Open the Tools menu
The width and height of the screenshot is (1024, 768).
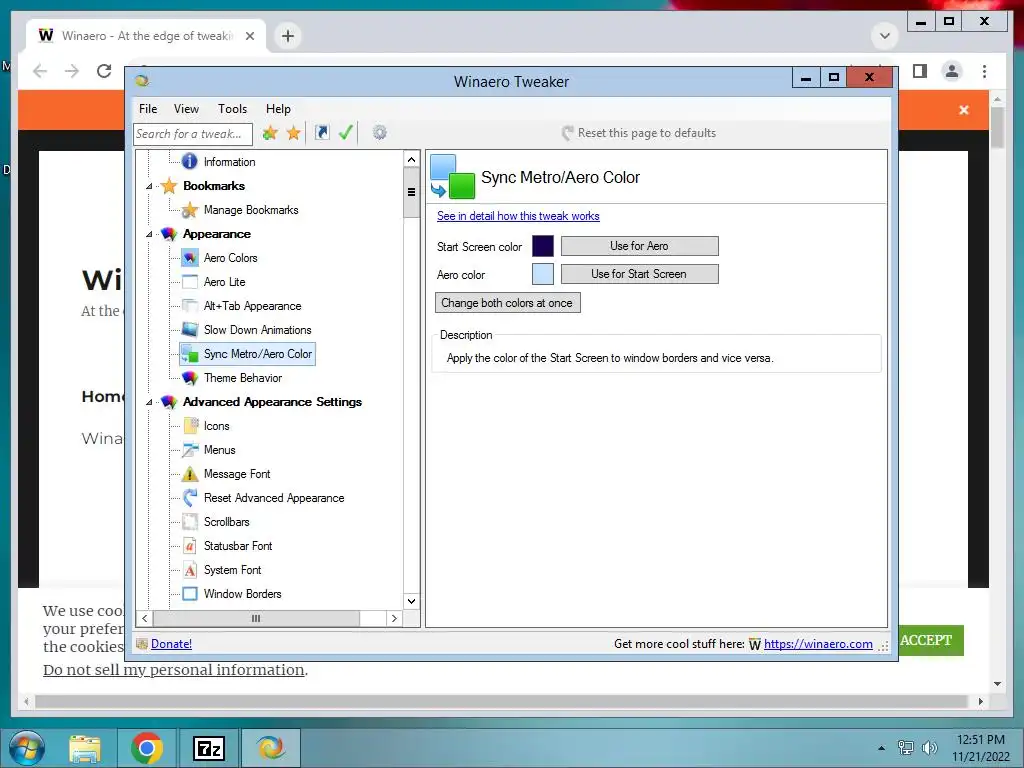pos(232,109)
